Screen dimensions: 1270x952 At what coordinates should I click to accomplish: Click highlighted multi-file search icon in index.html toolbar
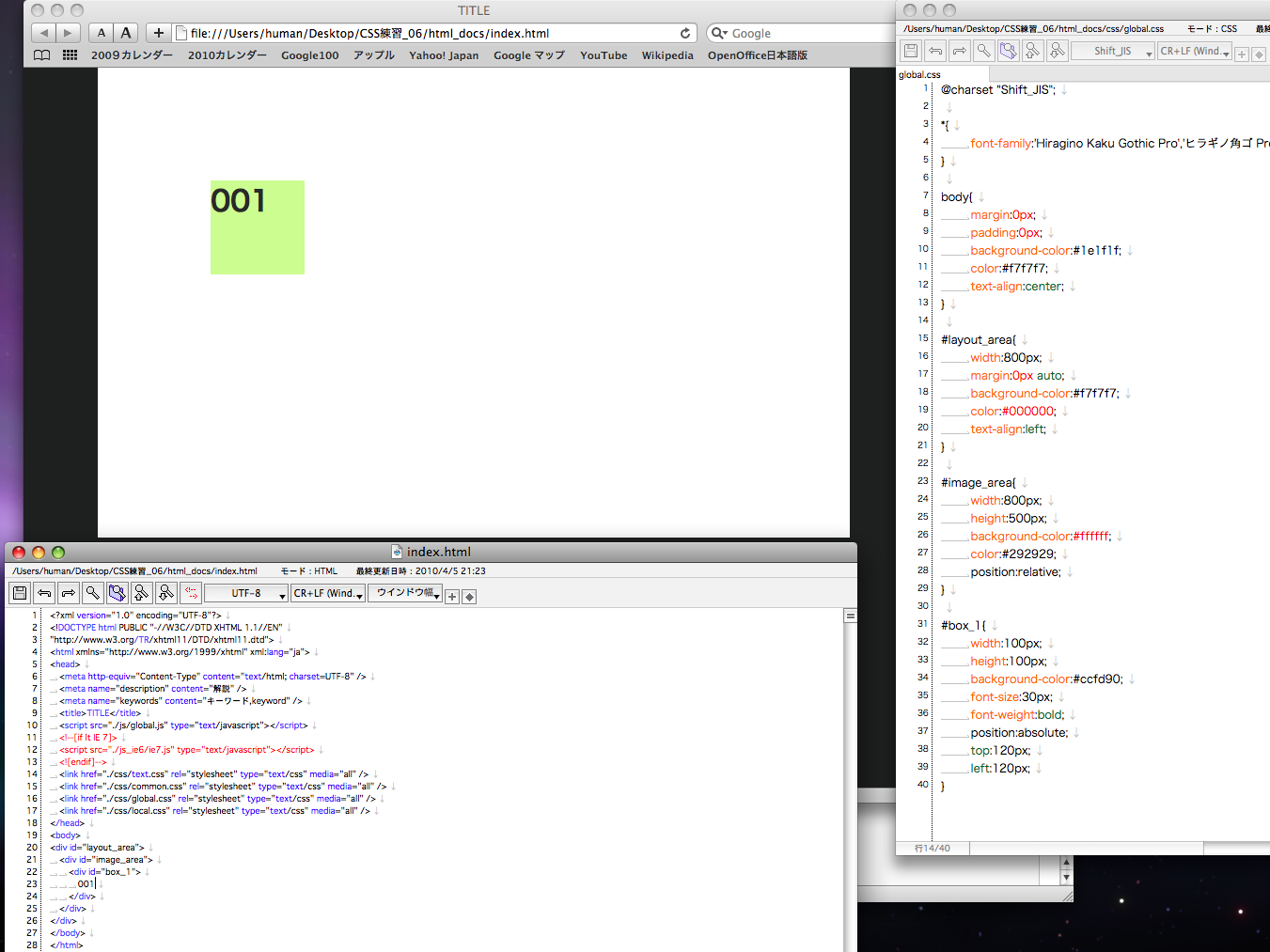[118, 593]
